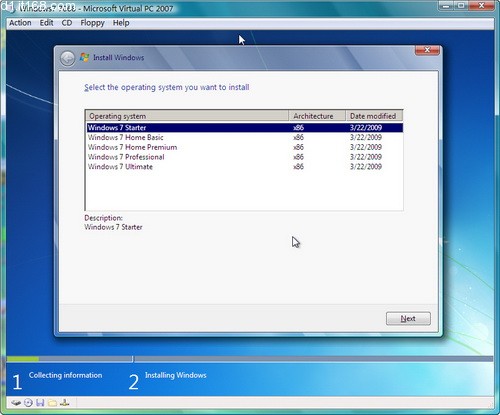This screenshot has height=415, width=500.
Task: Close the Install Windows dialog
Action: tap(427, 50)
